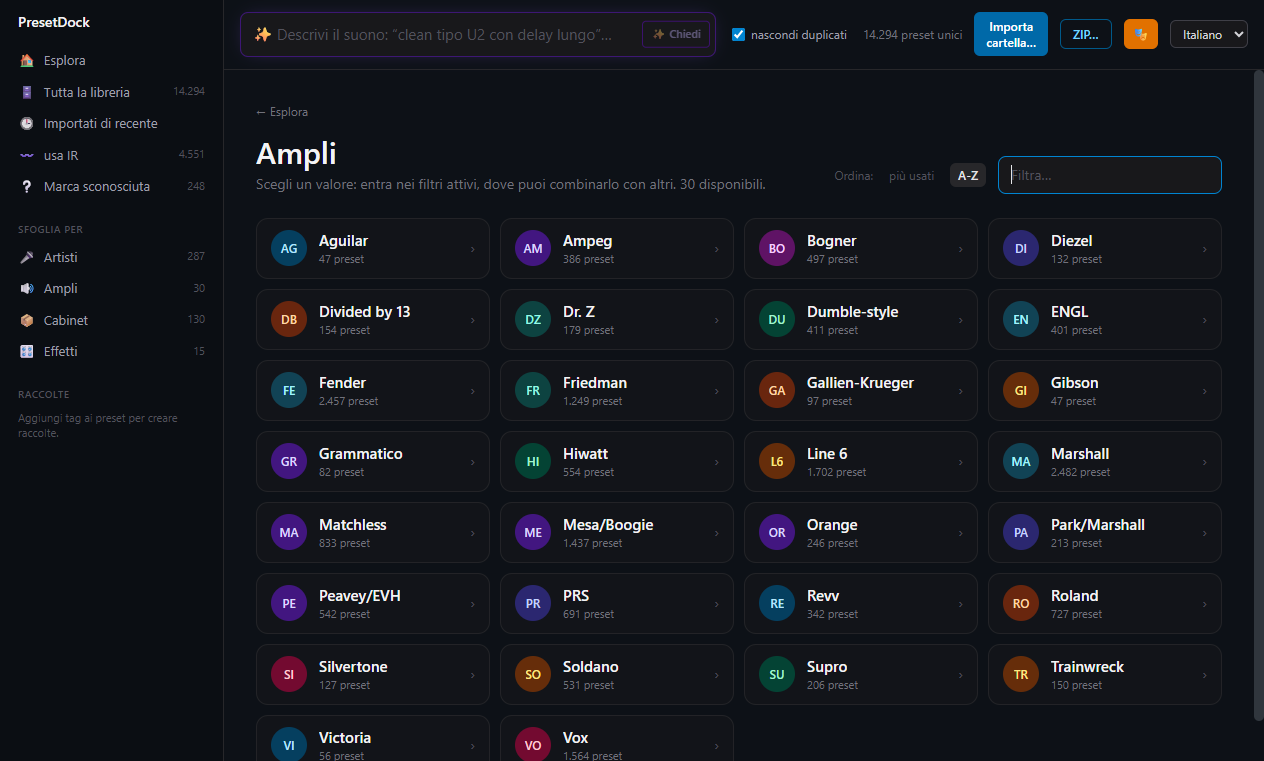Click the OR avatar for Orange
This screenshot has width=1264, height=761.
click(x=777, y=533)
